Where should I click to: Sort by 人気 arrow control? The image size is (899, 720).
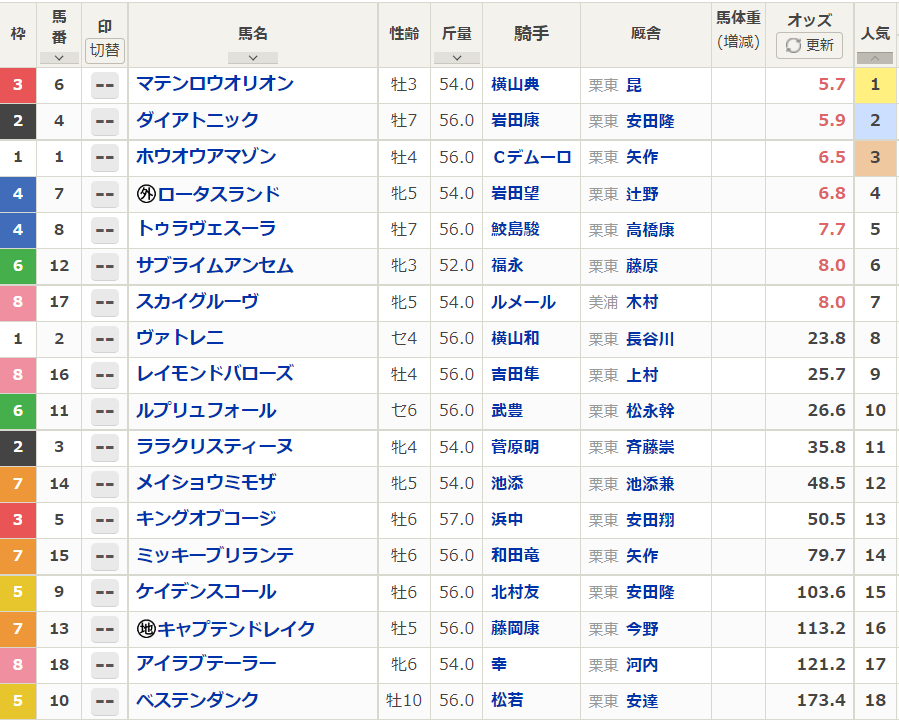point(874,58)
